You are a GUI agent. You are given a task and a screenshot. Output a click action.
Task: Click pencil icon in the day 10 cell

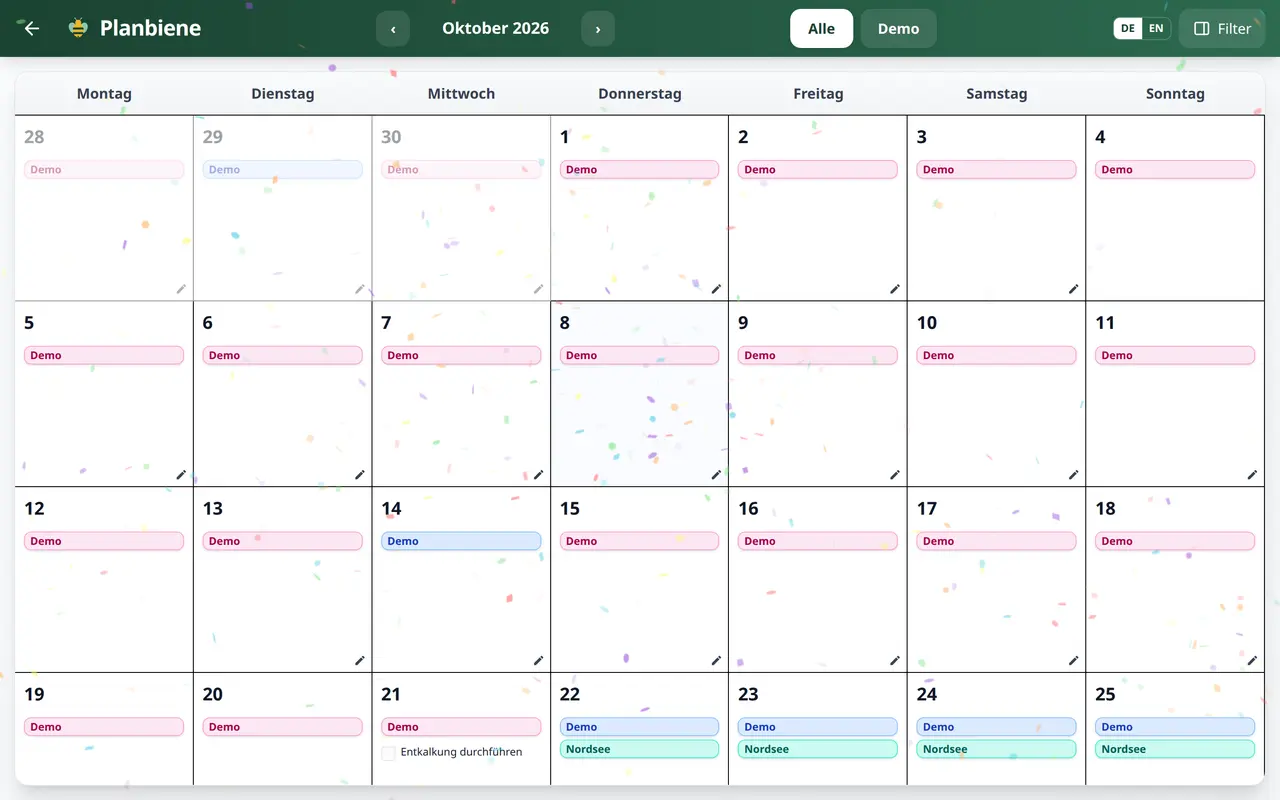coord(1073,475)
